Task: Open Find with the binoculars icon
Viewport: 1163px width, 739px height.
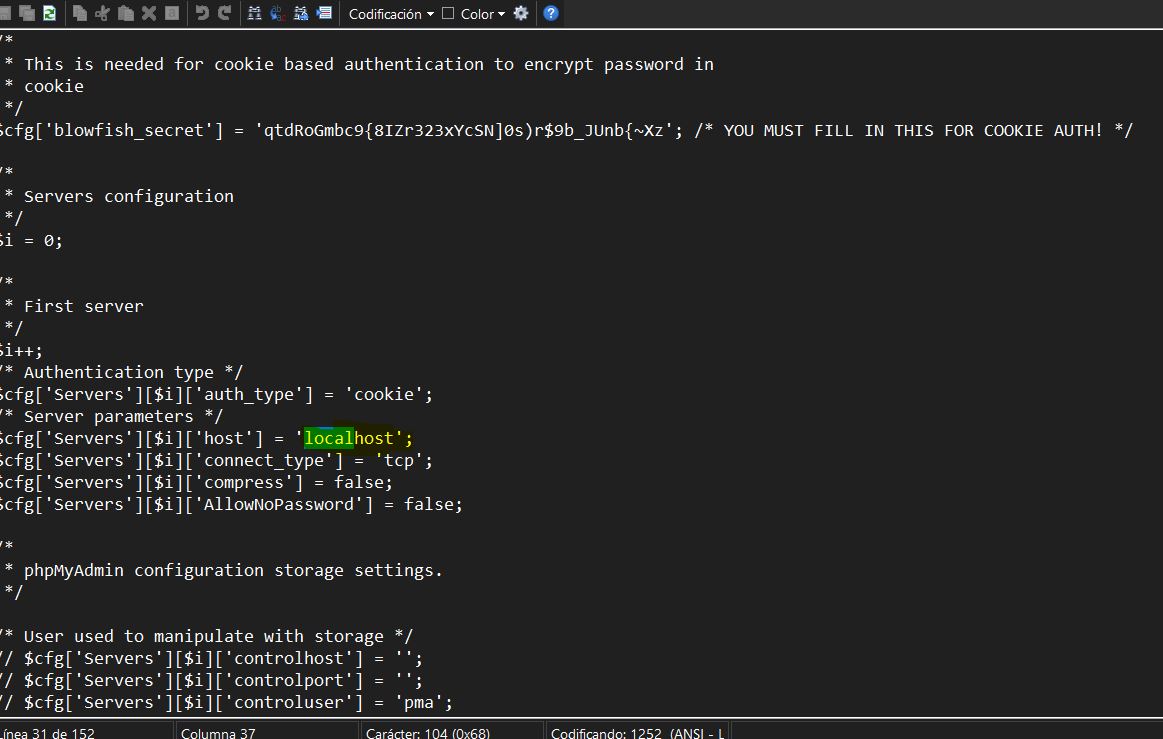Action: [254, 13]
